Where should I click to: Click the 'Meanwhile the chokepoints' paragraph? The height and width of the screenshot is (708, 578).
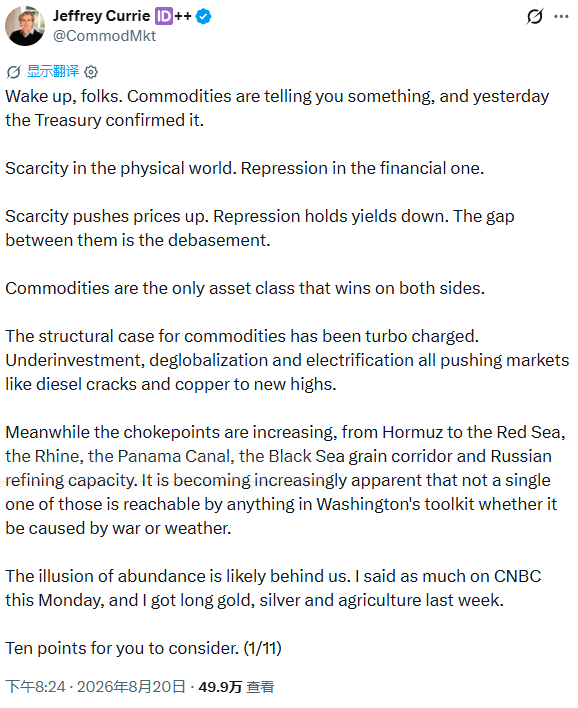[x=285, y=480]
